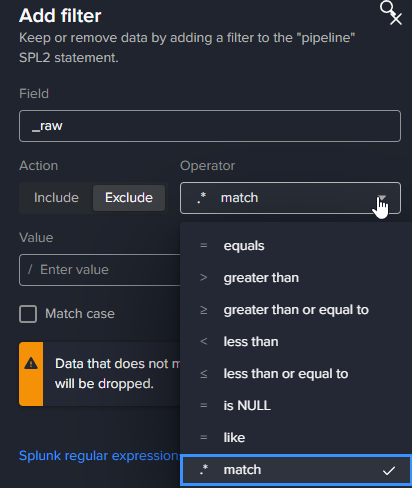This screenshot has height=488, width=412.
Task: Open Splunk regular expression link
Action: pos(99,456)
